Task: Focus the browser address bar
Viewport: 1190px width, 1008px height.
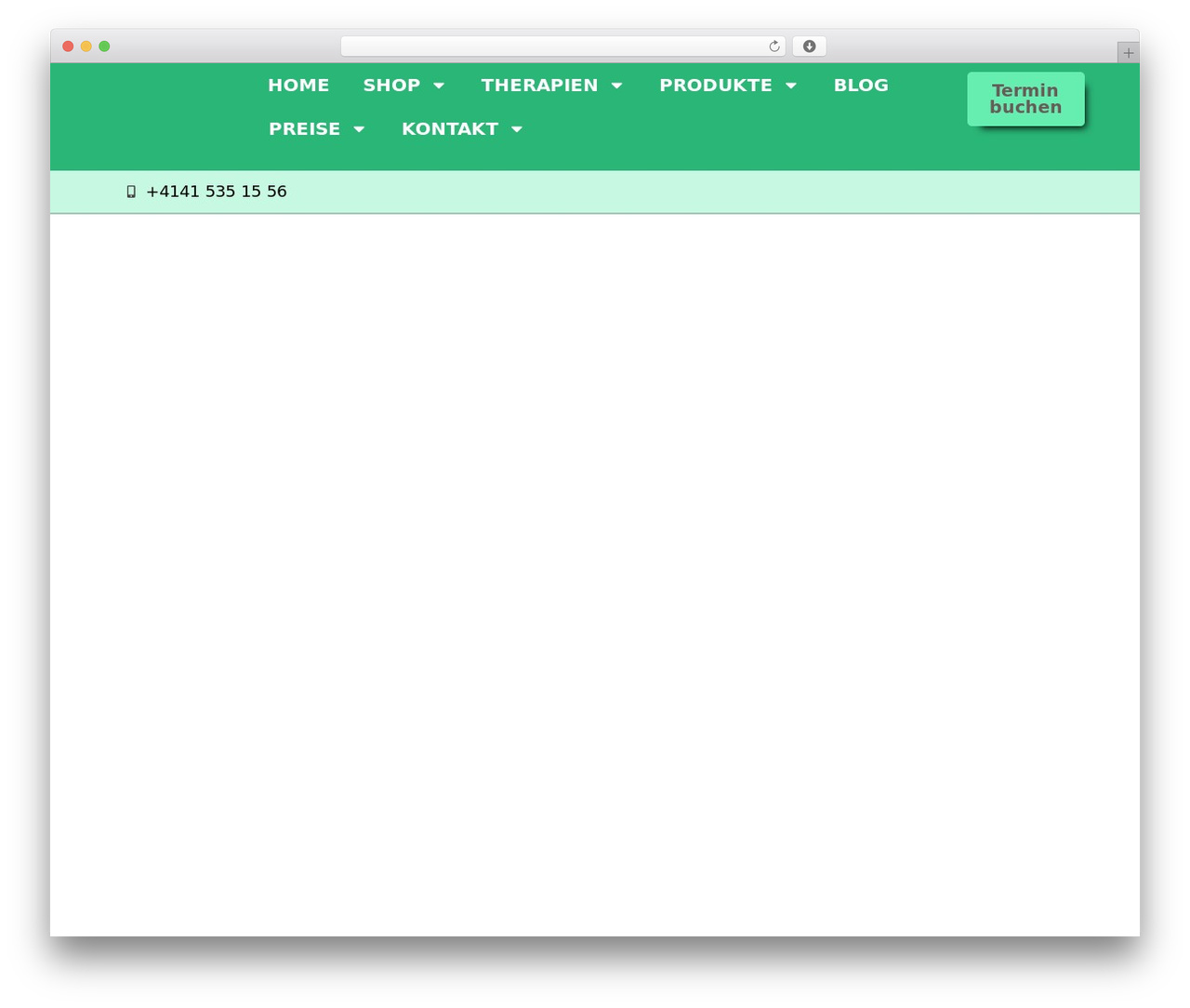Action: click(x=562, y=46)
